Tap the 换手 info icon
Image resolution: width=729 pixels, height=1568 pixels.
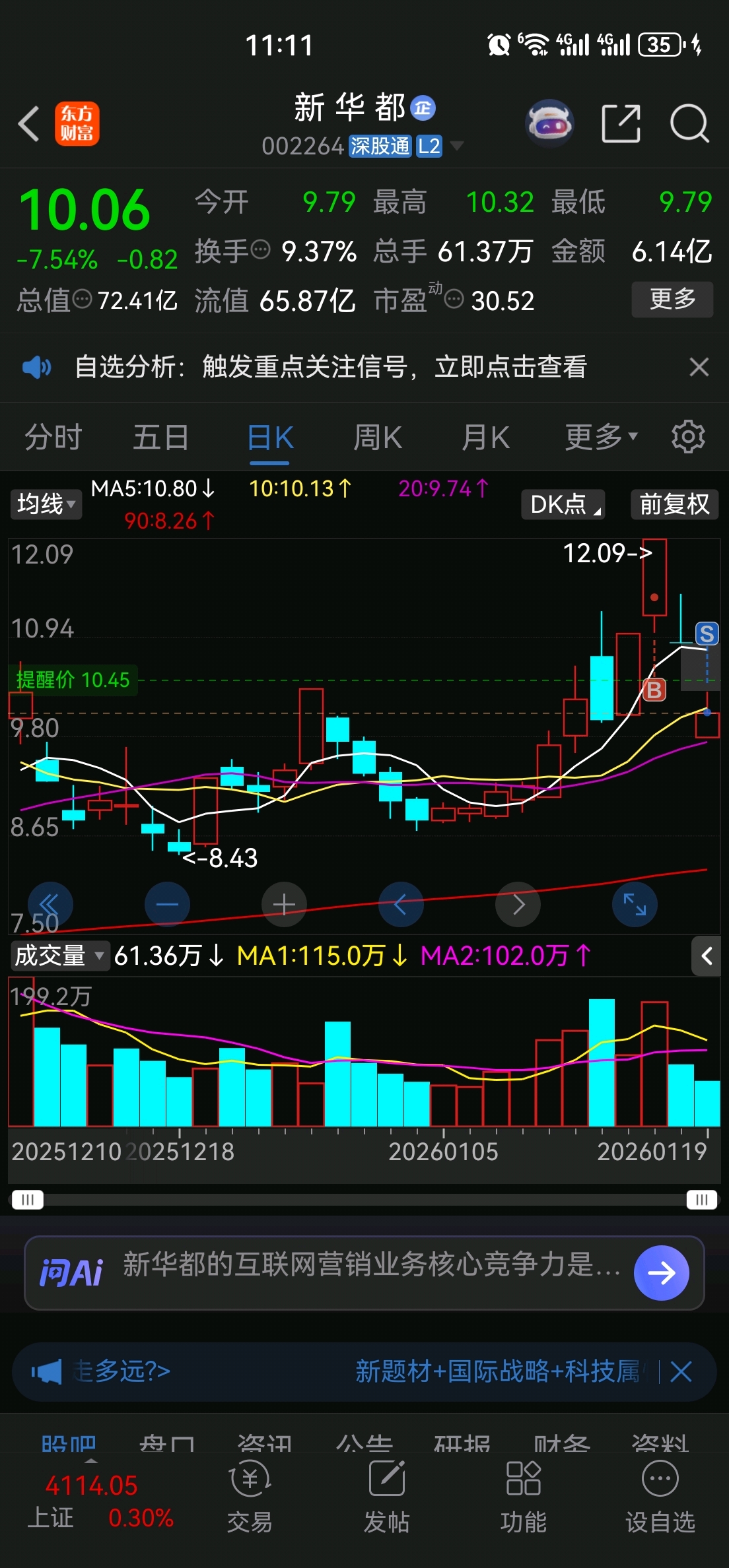click(x=261, y=249)
